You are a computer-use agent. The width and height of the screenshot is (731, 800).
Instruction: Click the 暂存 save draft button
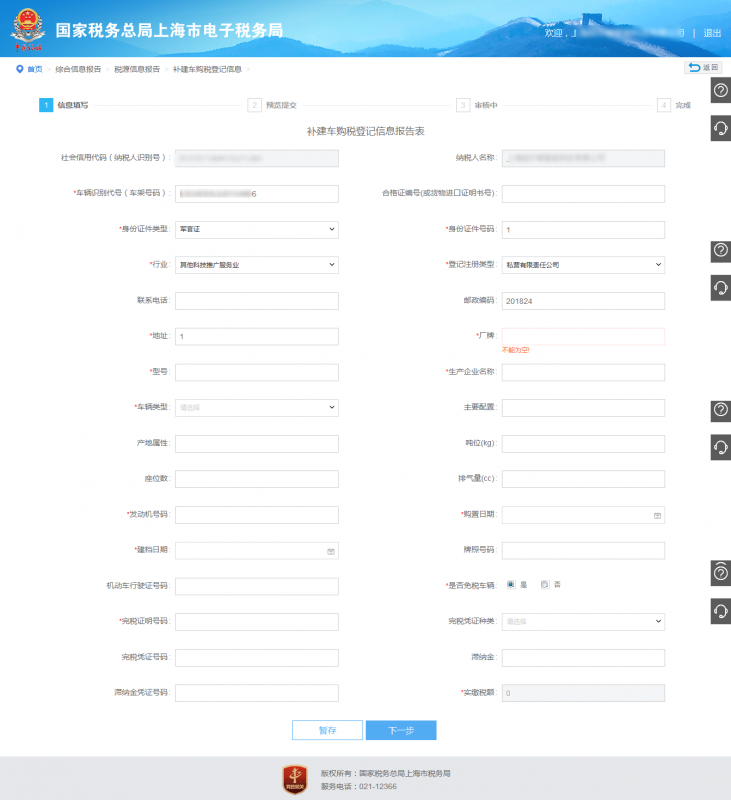click(327, 730)
